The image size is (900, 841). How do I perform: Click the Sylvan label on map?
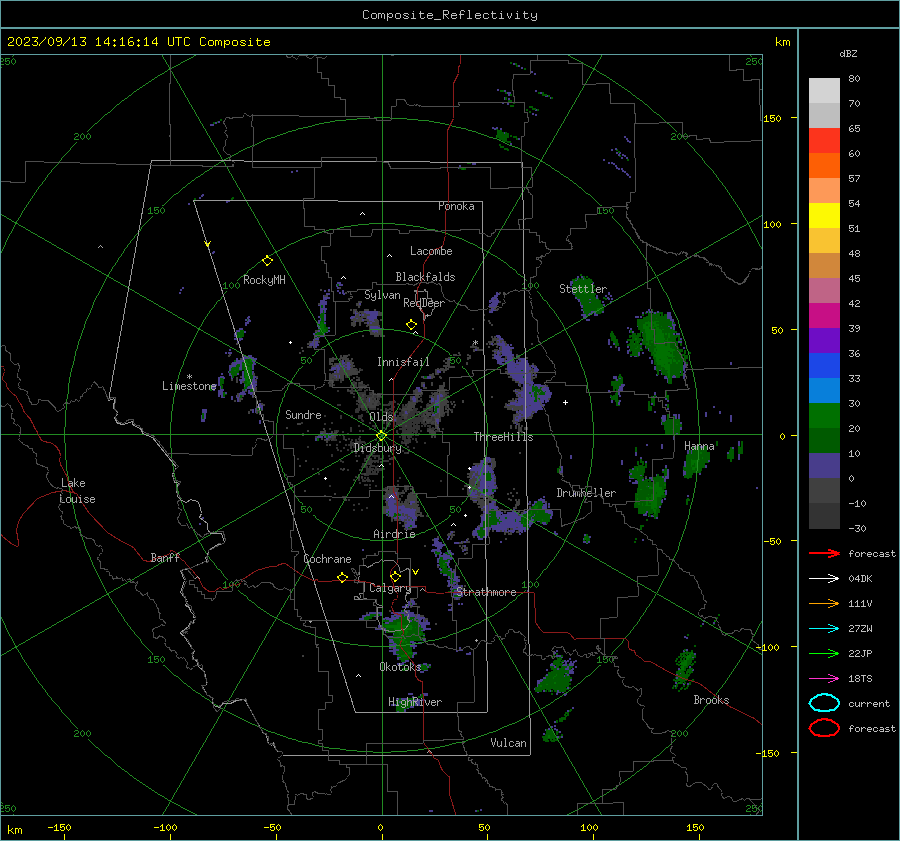[382, 295]
